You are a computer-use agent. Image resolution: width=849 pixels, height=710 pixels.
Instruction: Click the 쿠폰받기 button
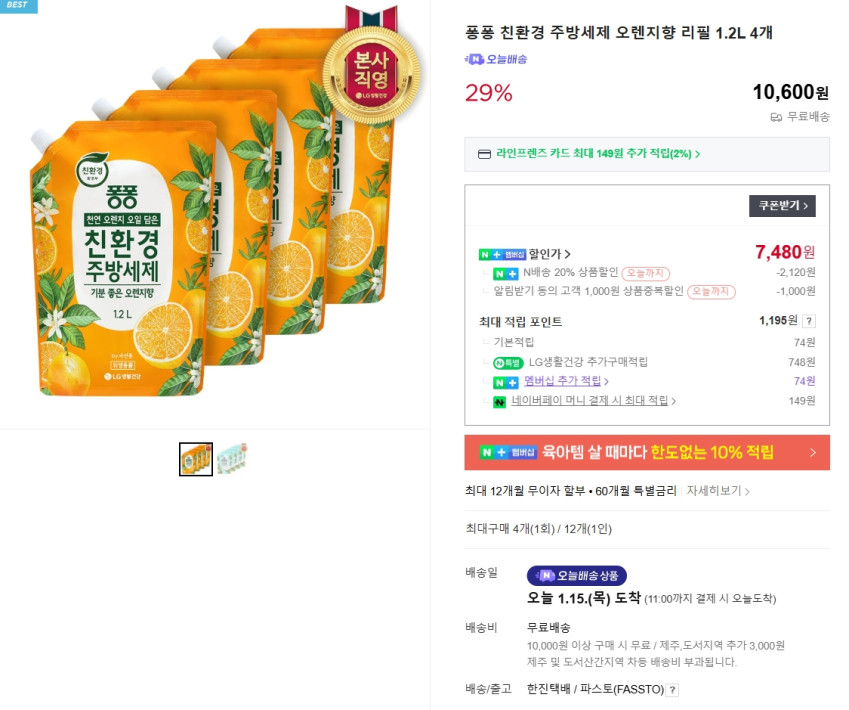coord(782,206)
